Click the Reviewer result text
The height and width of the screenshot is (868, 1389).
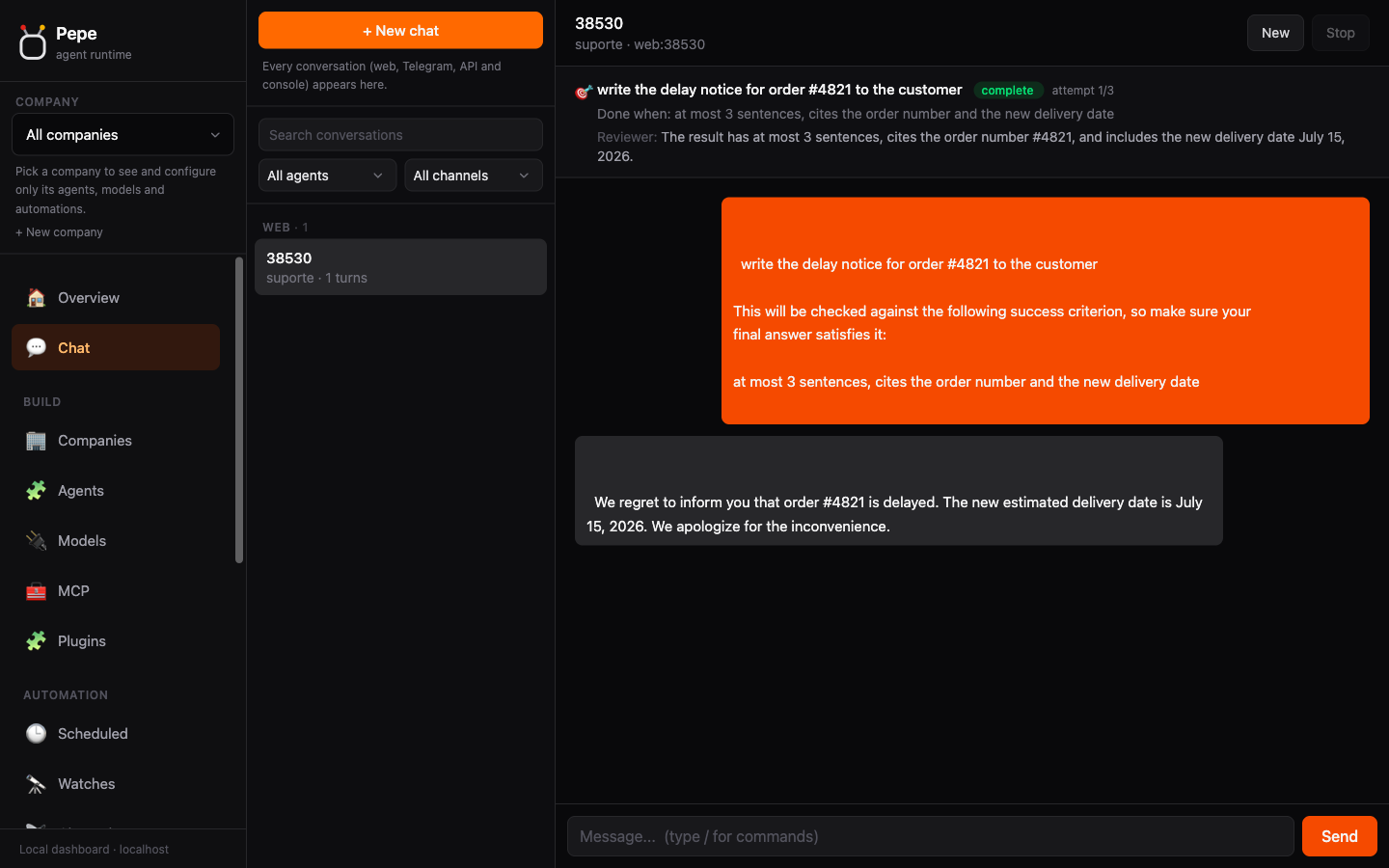click(970, 147)
